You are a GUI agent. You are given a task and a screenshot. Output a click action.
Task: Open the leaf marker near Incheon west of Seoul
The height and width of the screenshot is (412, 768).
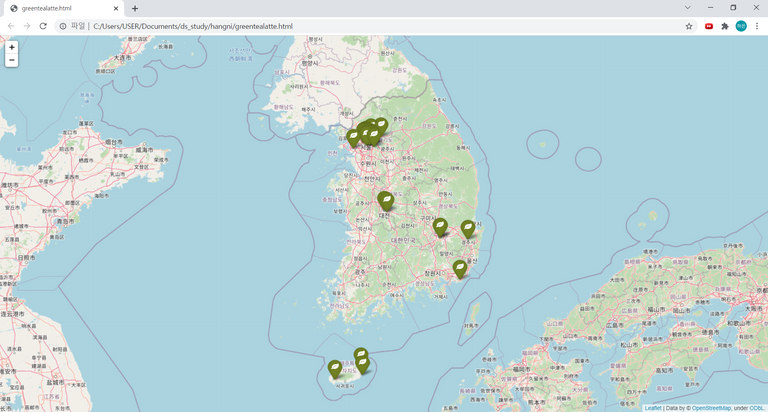(354, 138)
